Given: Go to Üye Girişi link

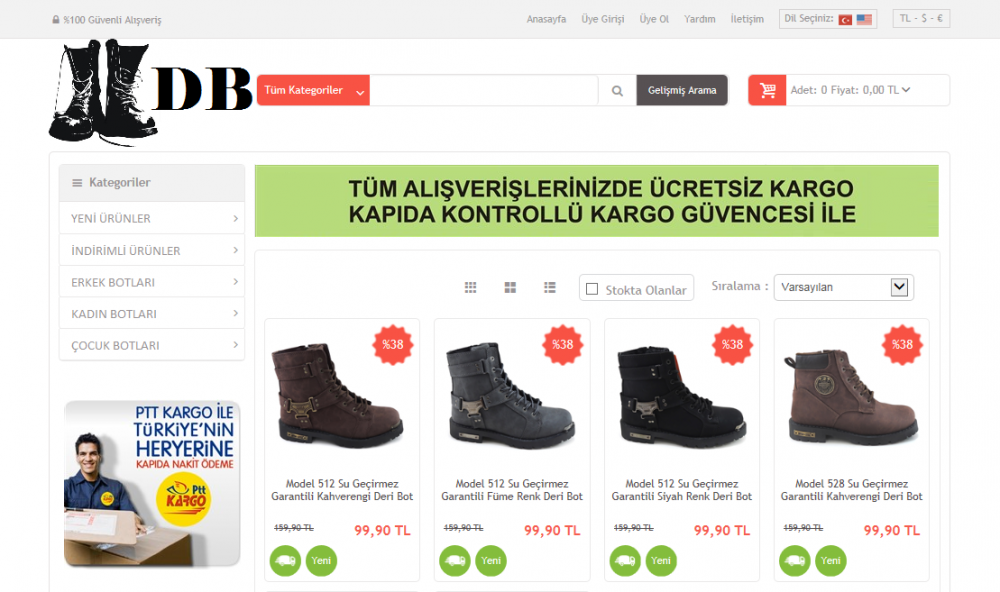Looking at the screenshot, I should (x=603, y=19).
